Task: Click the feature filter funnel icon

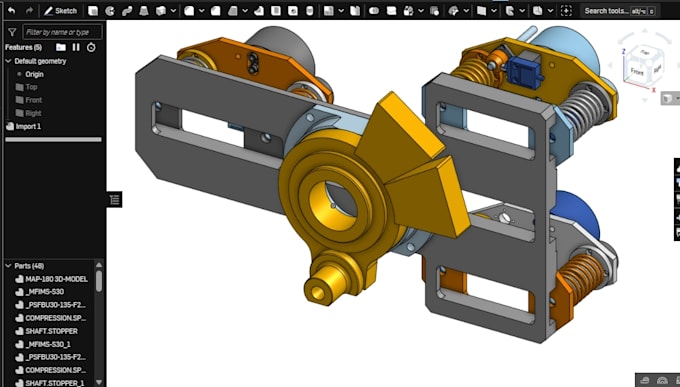Action: [12, 32]
